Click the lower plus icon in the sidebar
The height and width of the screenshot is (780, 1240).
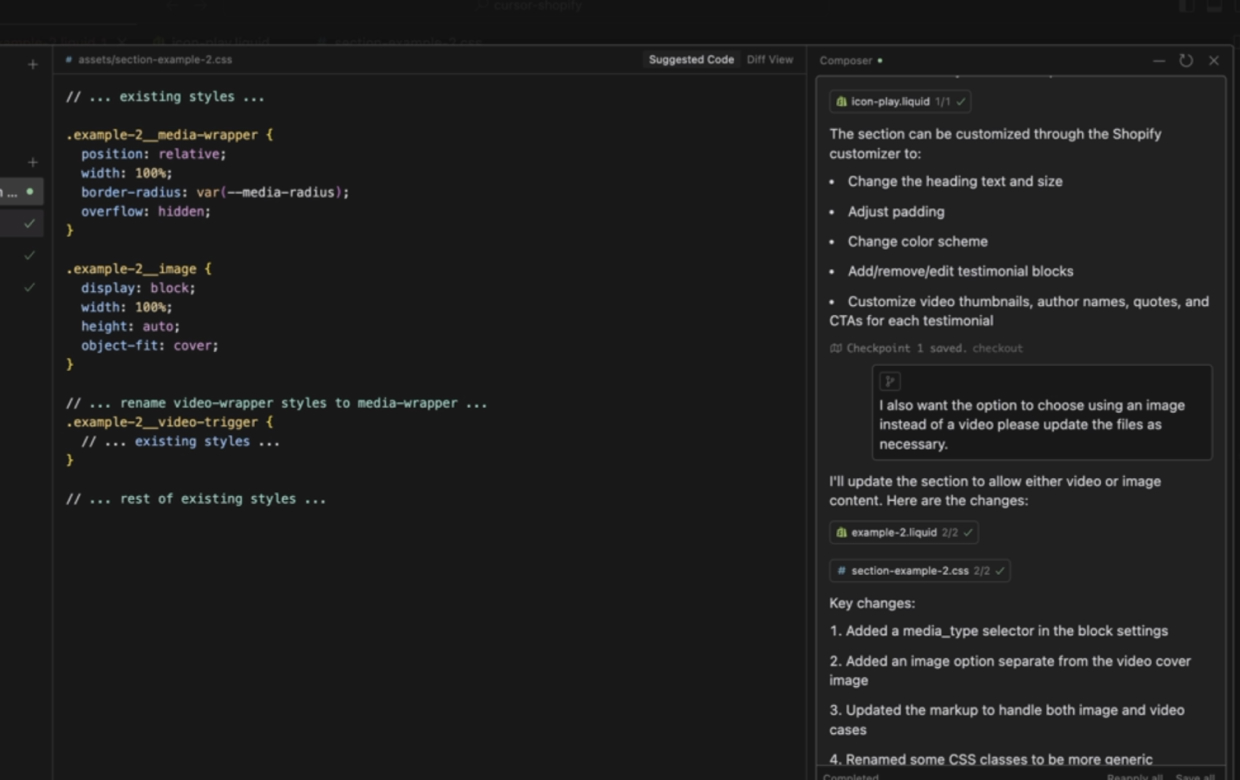[33, 161]
